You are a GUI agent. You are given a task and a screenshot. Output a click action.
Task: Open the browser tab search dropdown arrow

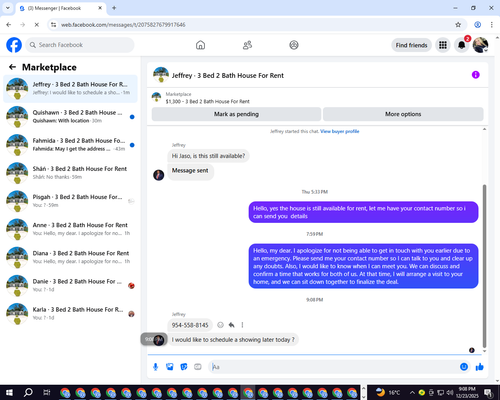click(x=7, y=8)
